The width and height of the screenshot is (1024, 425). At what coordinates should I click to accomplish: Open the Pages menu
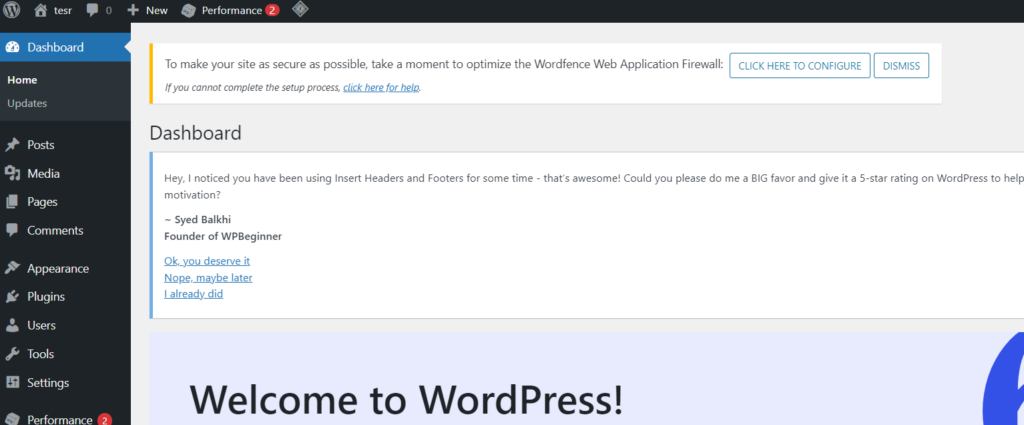(42, 202)
